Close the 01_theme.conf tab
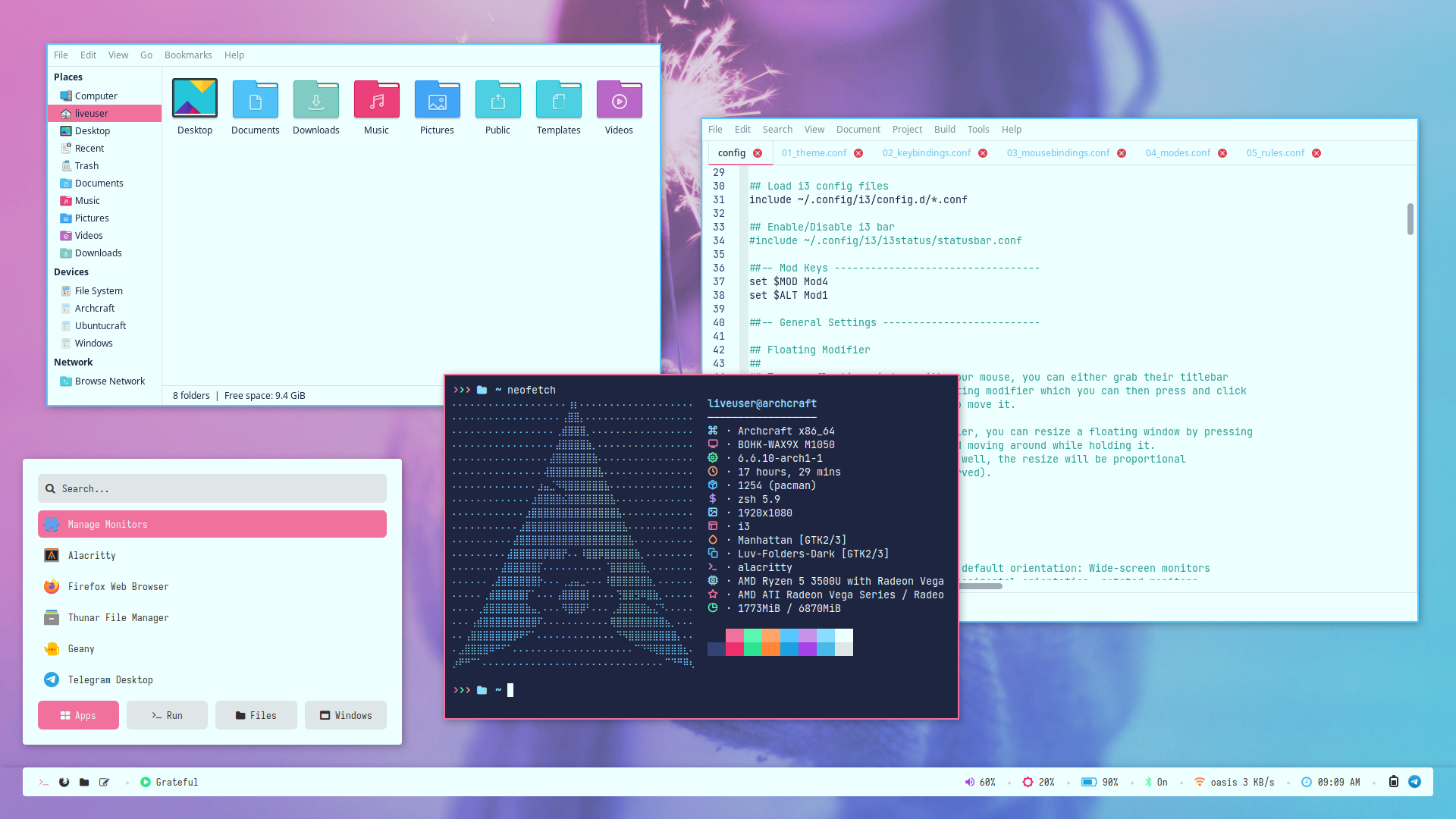Screen dimensions: 1456x819 [858, 153]
